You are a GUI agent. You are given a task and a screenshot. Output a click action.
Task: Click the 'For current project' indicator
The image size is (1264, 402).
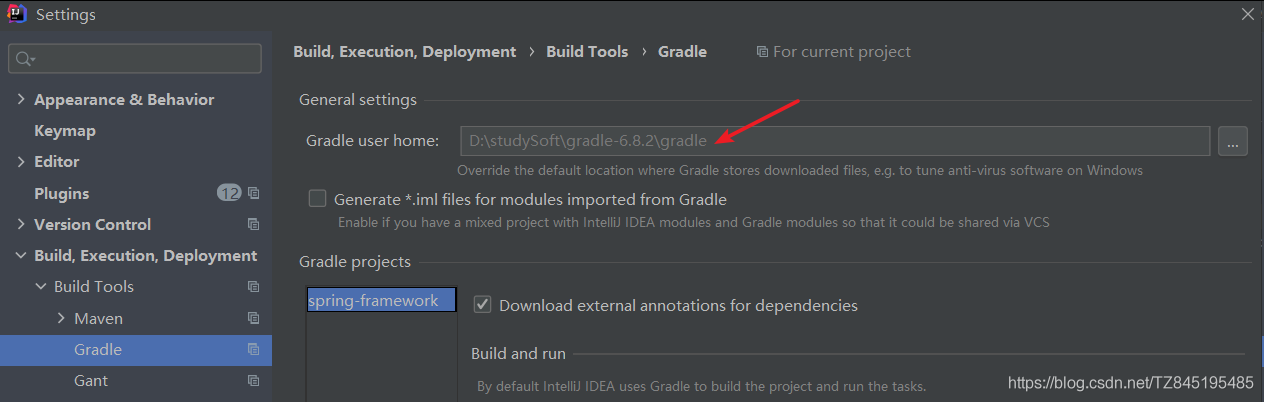tap(834, 51)
